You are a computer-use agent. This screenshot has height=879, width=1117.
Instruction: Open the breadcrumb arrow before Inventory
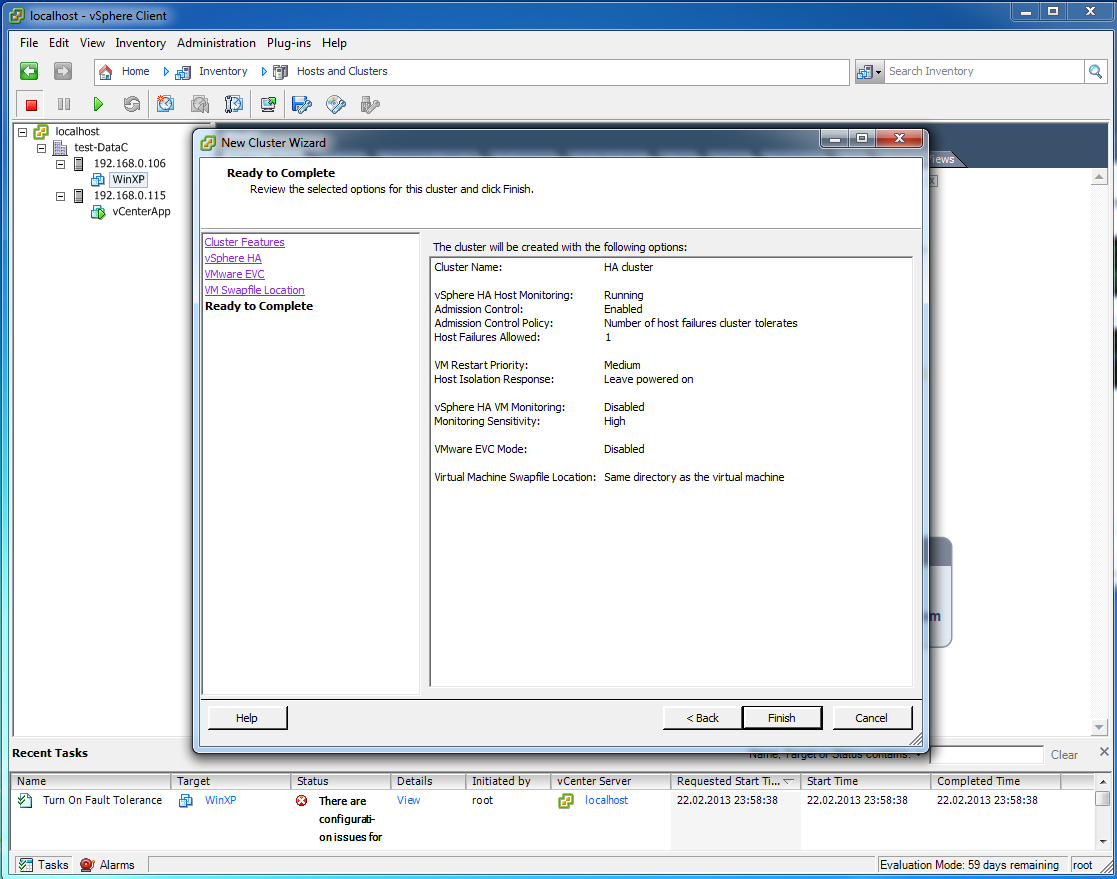pos(166,72)
